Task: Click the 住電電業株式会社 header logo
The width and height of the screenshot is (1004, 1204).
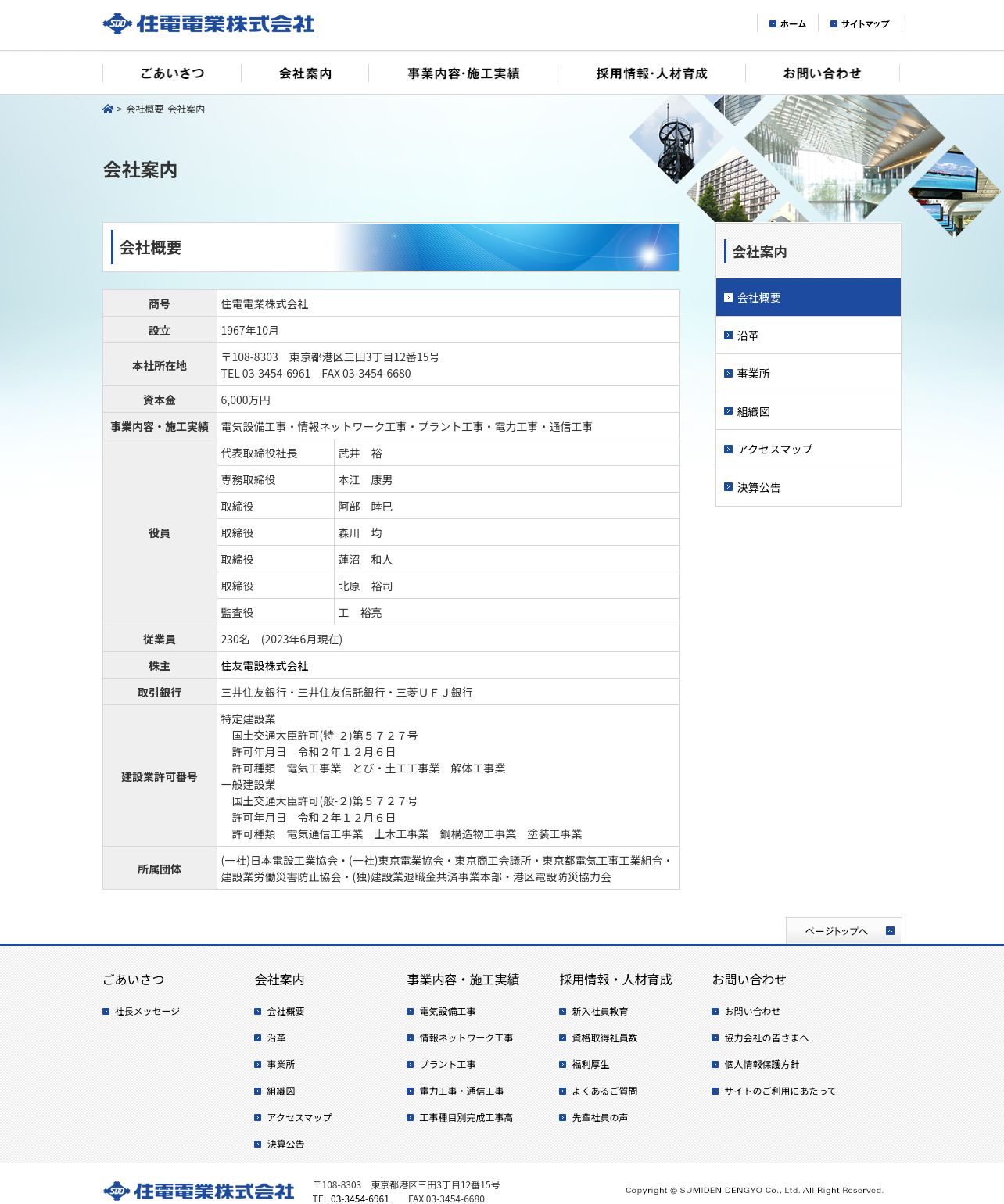Action: click(209, 23)
